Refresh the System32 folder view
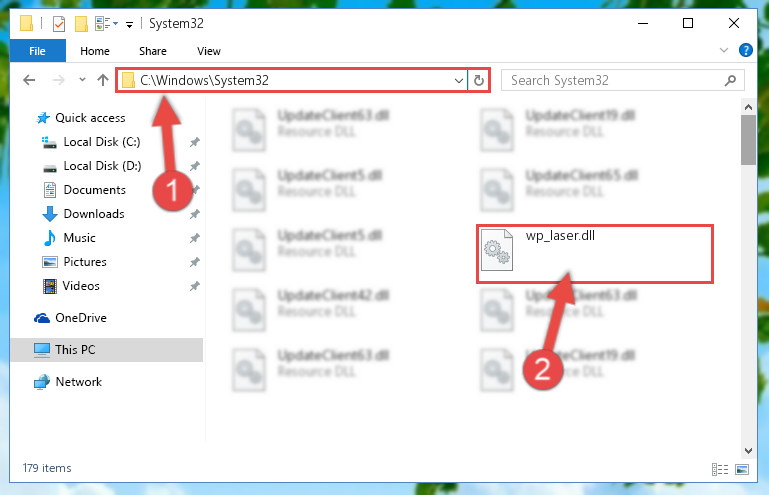769x495 pixels. [x=479, y=80]
